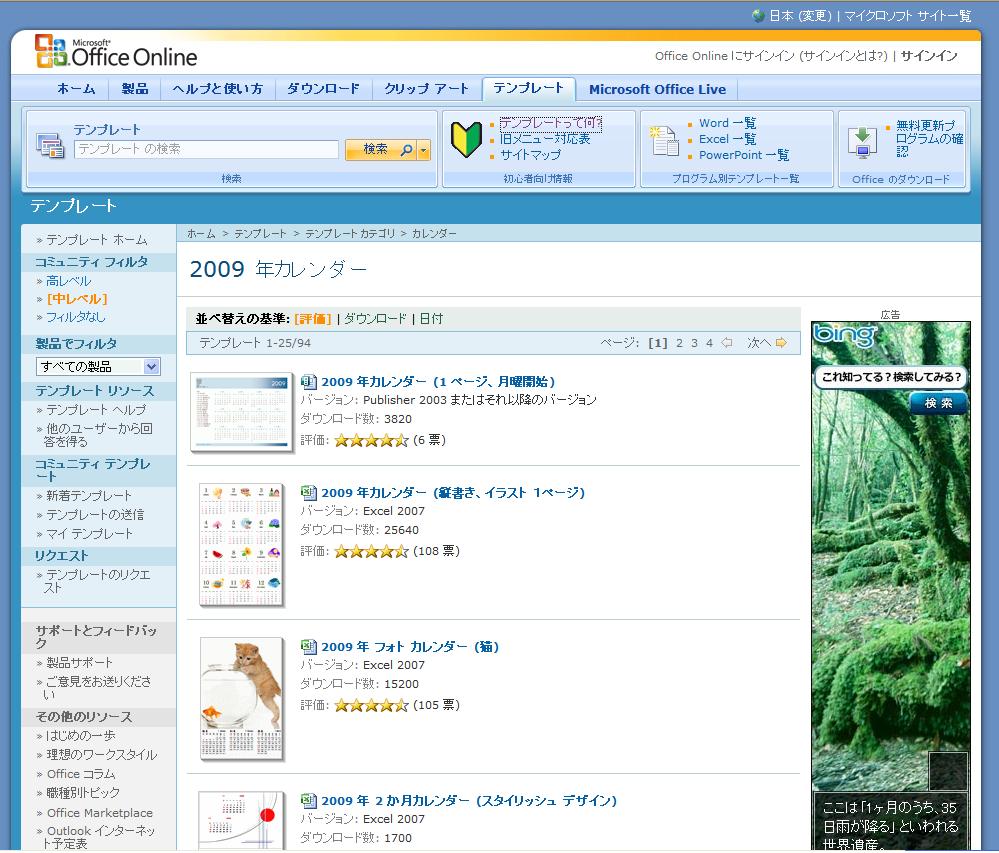This screenshot has height=853, width=999.
Task: Open the Microsoft Office Live tab
Action: 658,89
